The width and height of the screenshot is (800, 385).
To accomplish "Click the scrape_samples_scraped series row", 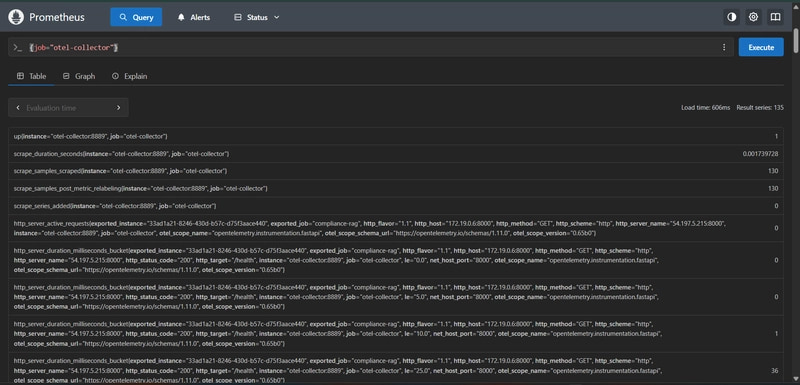I will point(396,171).
